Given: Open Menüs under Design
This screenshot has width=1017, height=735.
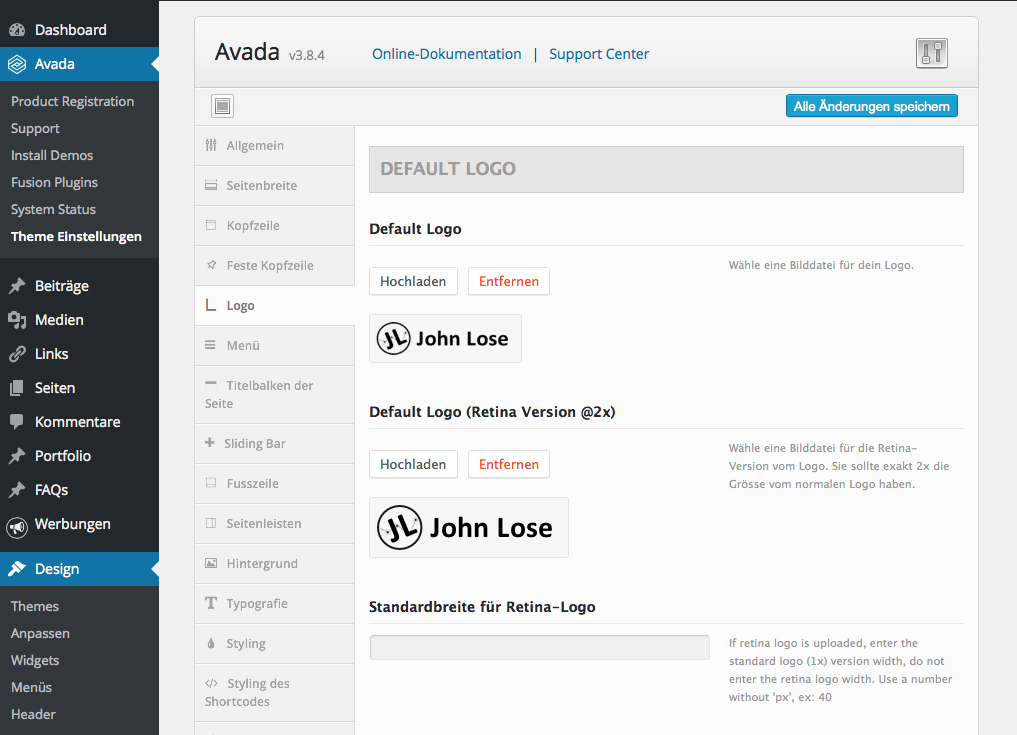Looking at the screenshot, I should tap(31, 688).
